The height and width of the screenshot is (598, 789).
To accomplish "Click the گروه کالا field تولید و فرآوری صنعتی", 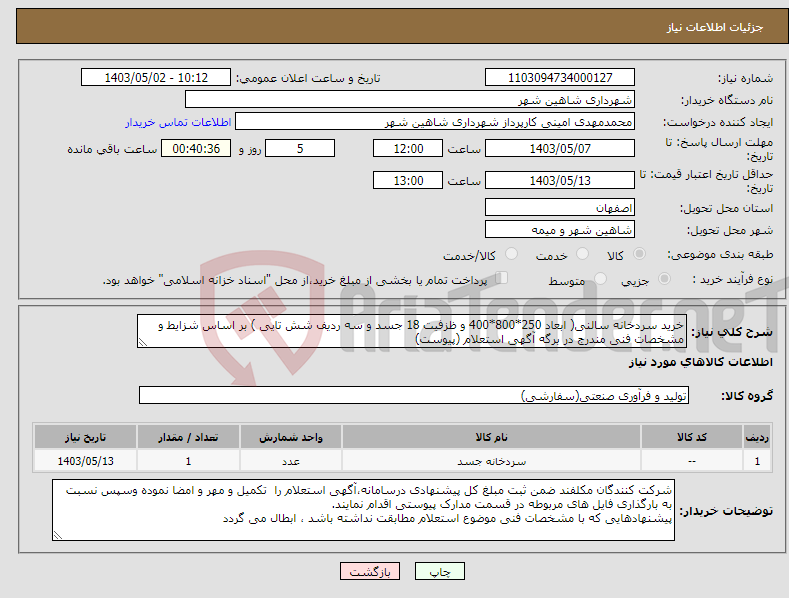I will 414,395.
